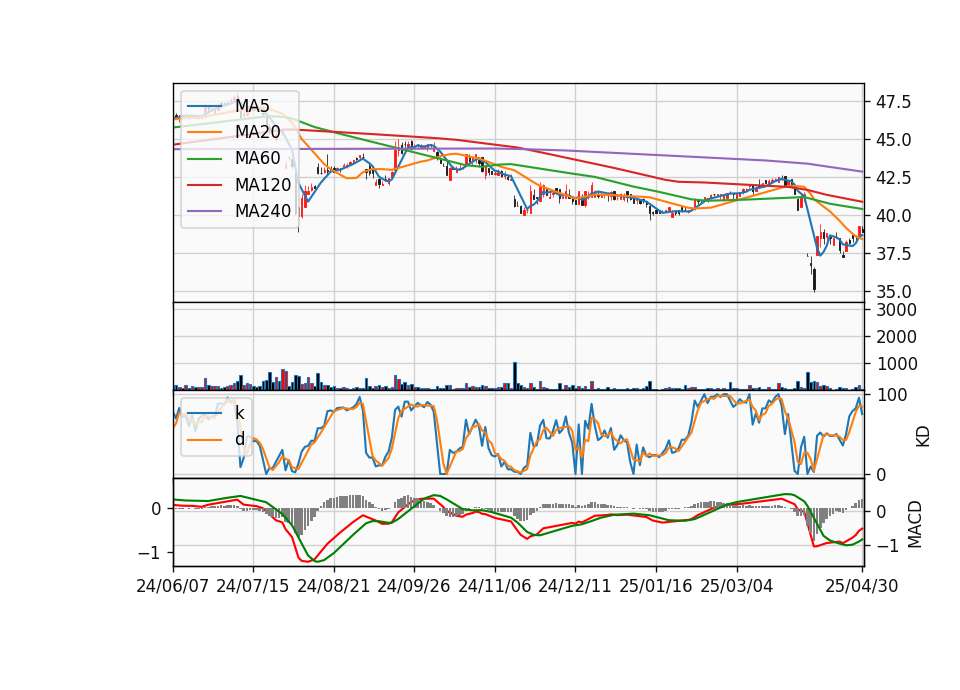Viewport: 960px width, 690px height.
Task: Click the MA60 legend label
Action: (257, 159)
